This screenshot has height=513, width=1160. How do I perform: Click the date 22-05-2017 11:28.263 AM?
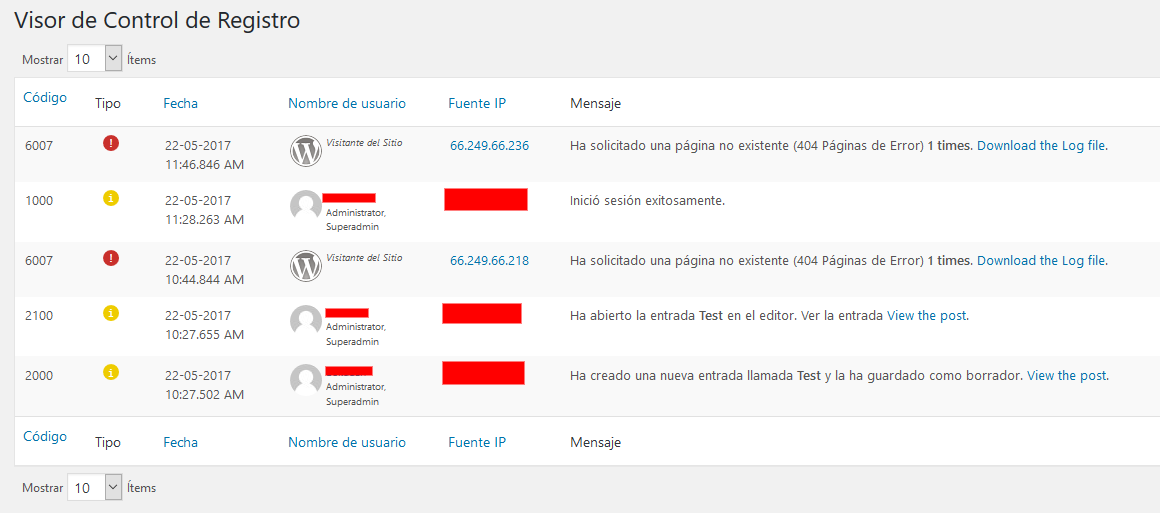[x=204, y=209]
